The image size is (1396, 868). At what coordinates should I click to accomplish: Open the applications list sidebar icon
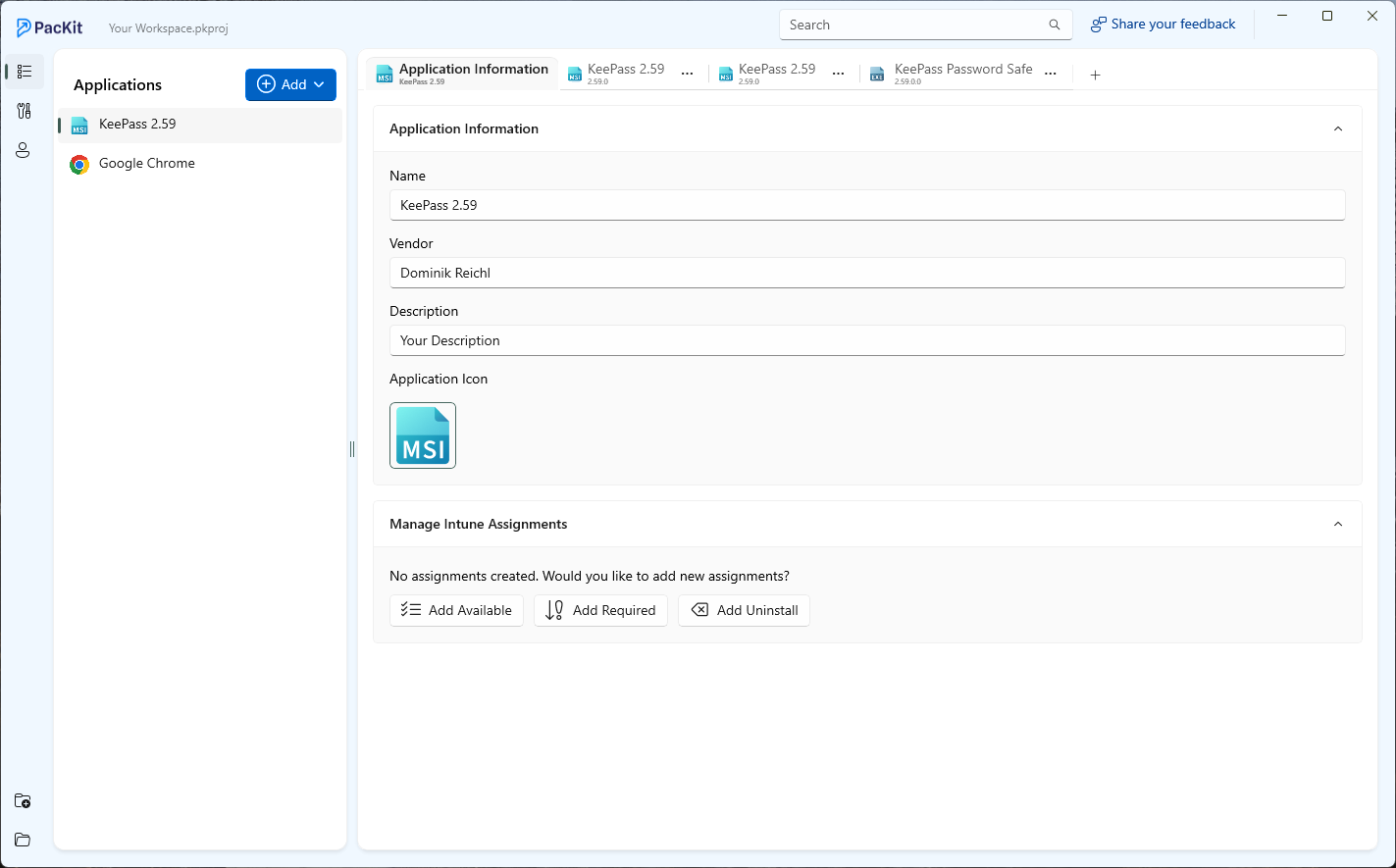(x=25, y=72)
